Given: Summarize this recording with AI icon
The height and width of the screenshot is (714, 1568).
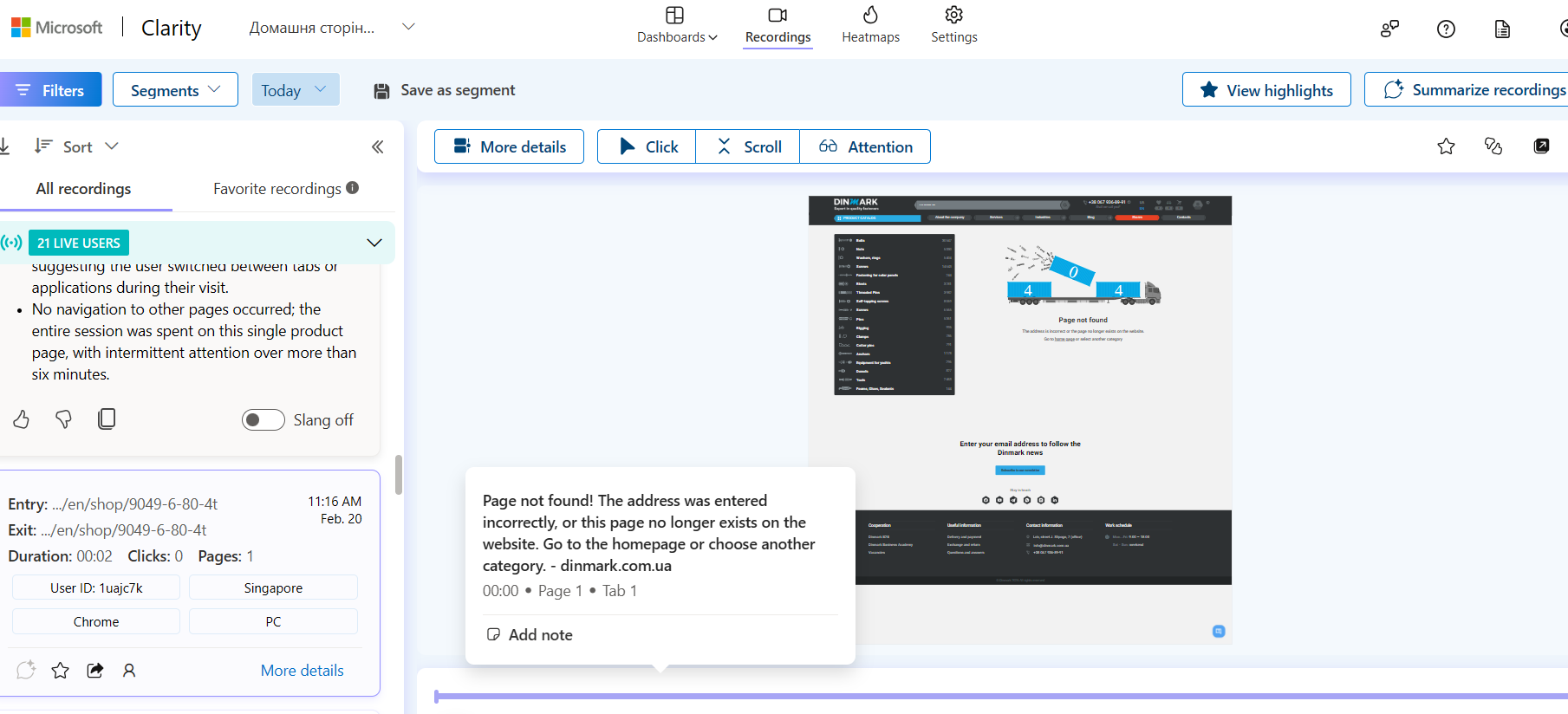Looking at the screenshot, I should pos(26,670).
